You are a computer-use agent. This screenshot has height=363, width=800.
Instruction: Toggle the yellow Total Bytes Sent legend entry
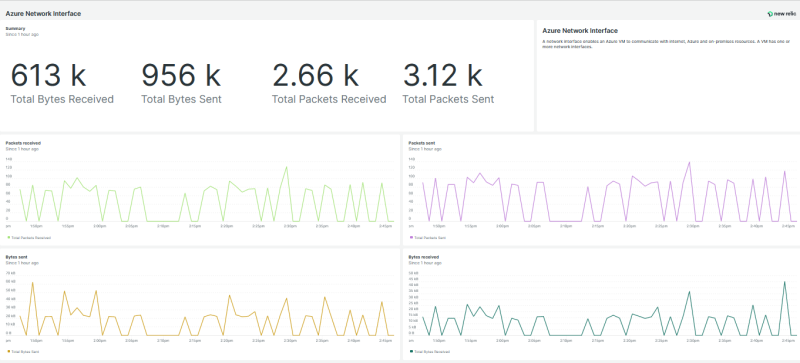[23, 352]
